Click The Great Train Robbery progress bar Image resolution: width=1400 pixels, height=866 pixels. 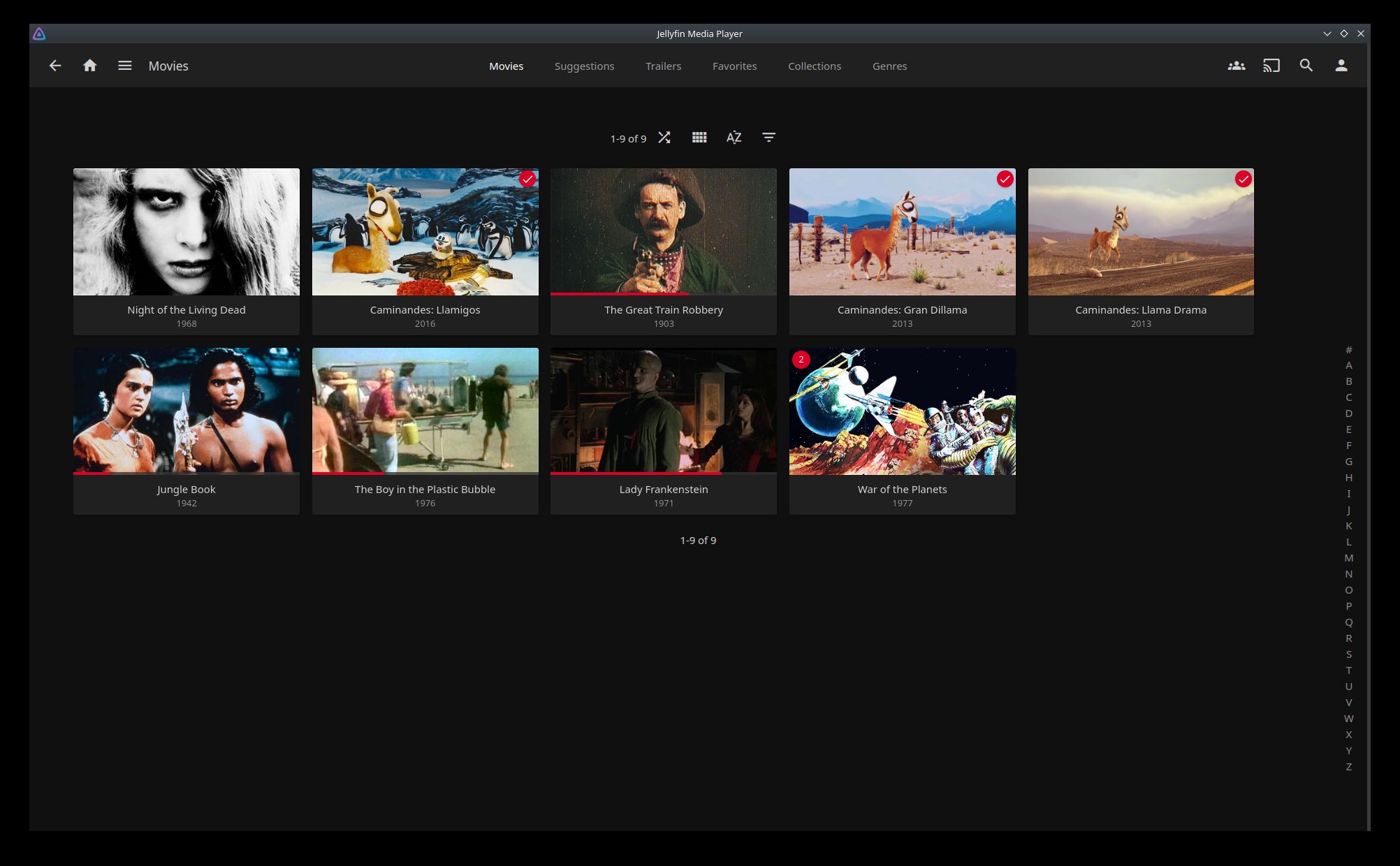click(664, 294)
